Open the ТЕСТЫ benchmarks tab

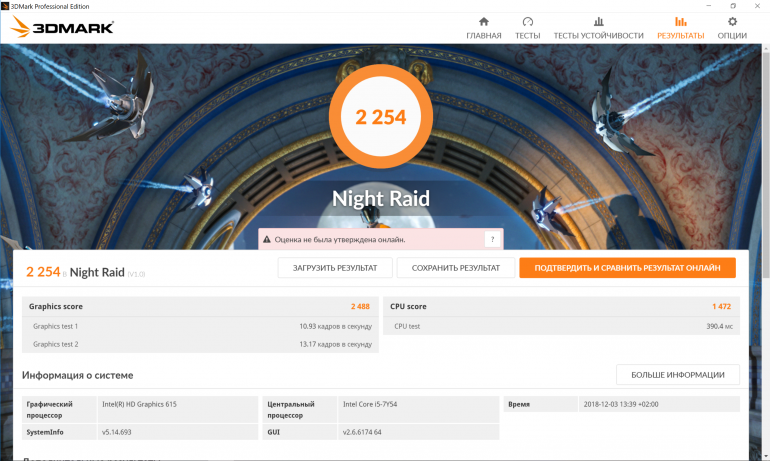tap(527, 27)
